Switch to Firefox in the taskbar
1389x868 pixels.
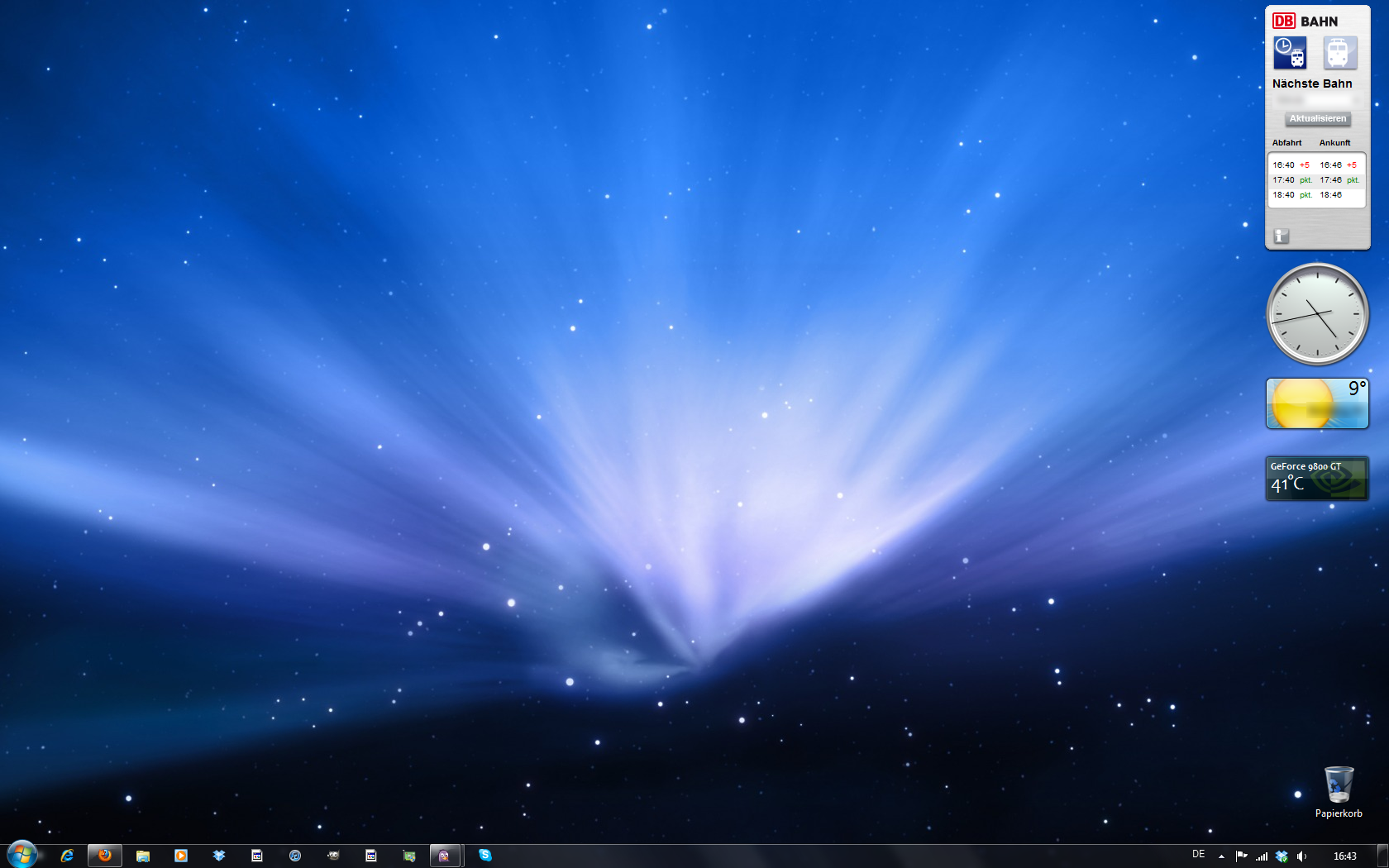(105, 856)
